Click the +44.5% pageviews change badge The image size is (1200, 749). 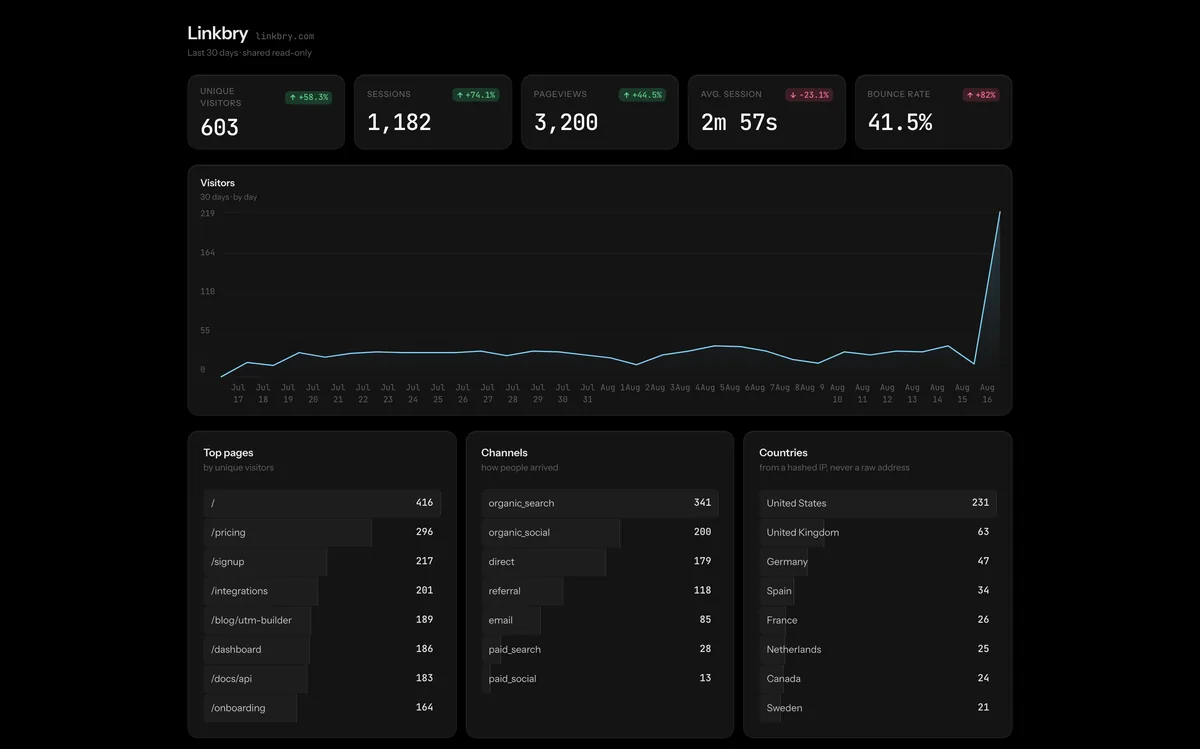click(x=643, y=95)
